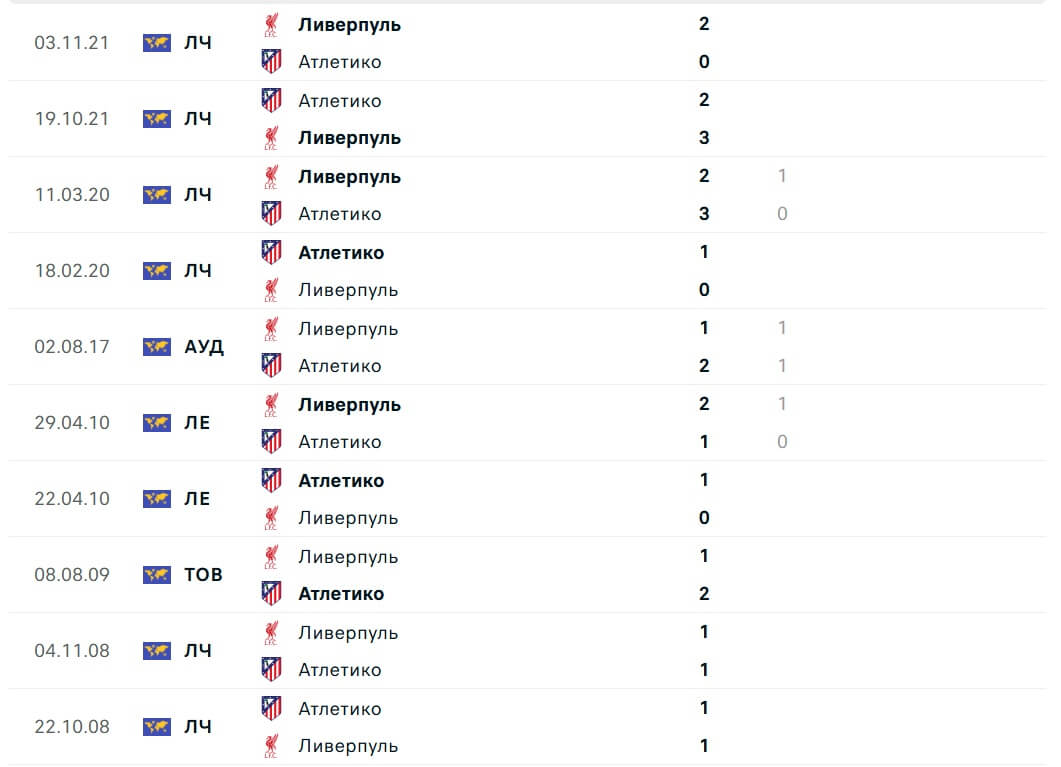Screen dimensions: 1061x767
Task: Click world flag icon beside 22.04.10
Action: click(x=157, y=499)
